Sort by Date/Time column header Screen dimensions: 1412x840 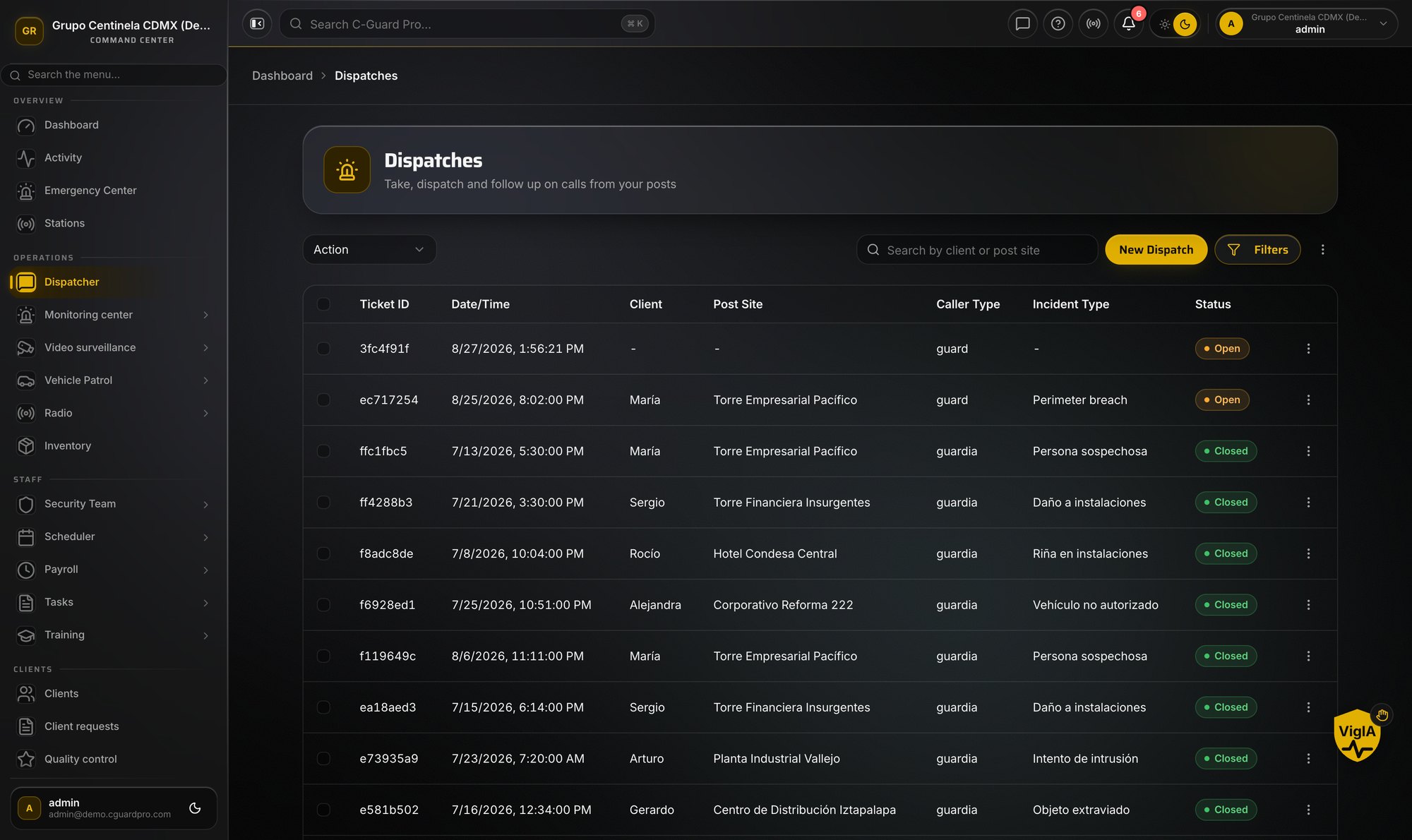click(x=480, y=304)
